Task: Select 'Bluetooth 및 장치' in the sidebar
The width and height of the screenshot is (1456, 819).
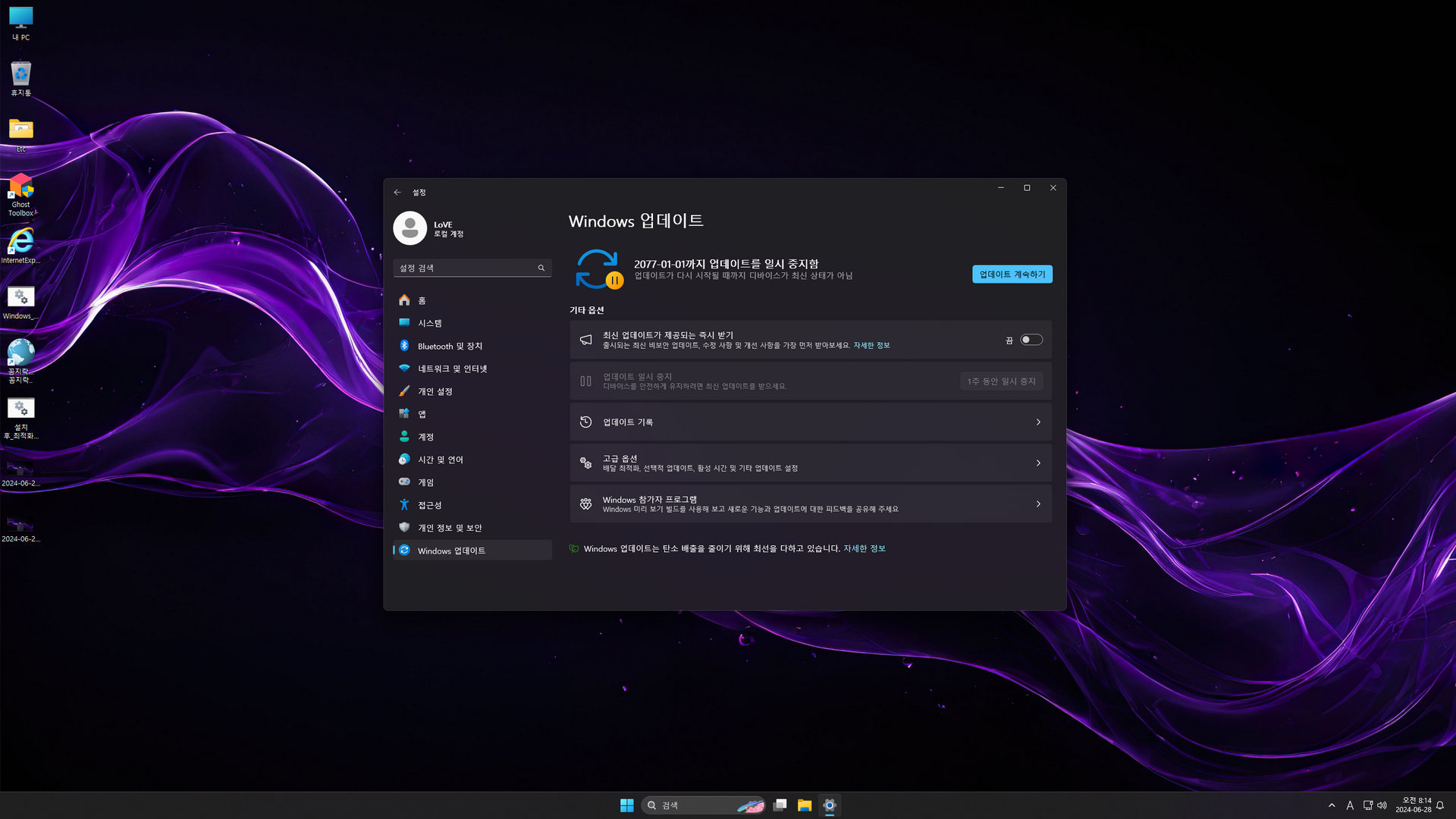Action: [x=450, y=347]
